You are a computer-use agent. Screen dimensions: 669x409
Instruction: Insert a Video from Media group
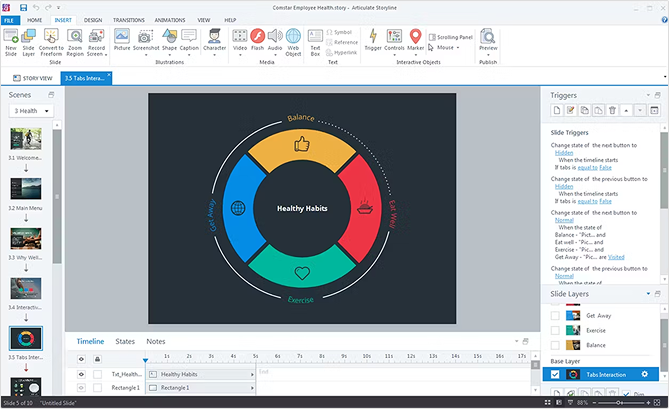pyautogui.click(x=240, y=37)
